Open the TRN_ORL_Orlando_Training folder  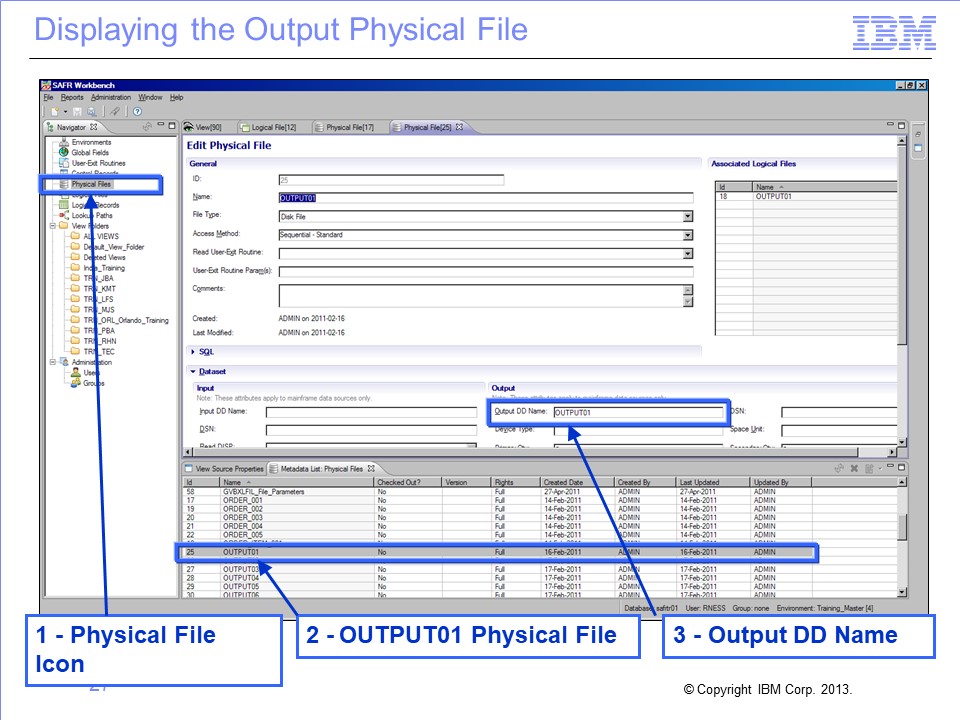[x=119, y=320]
